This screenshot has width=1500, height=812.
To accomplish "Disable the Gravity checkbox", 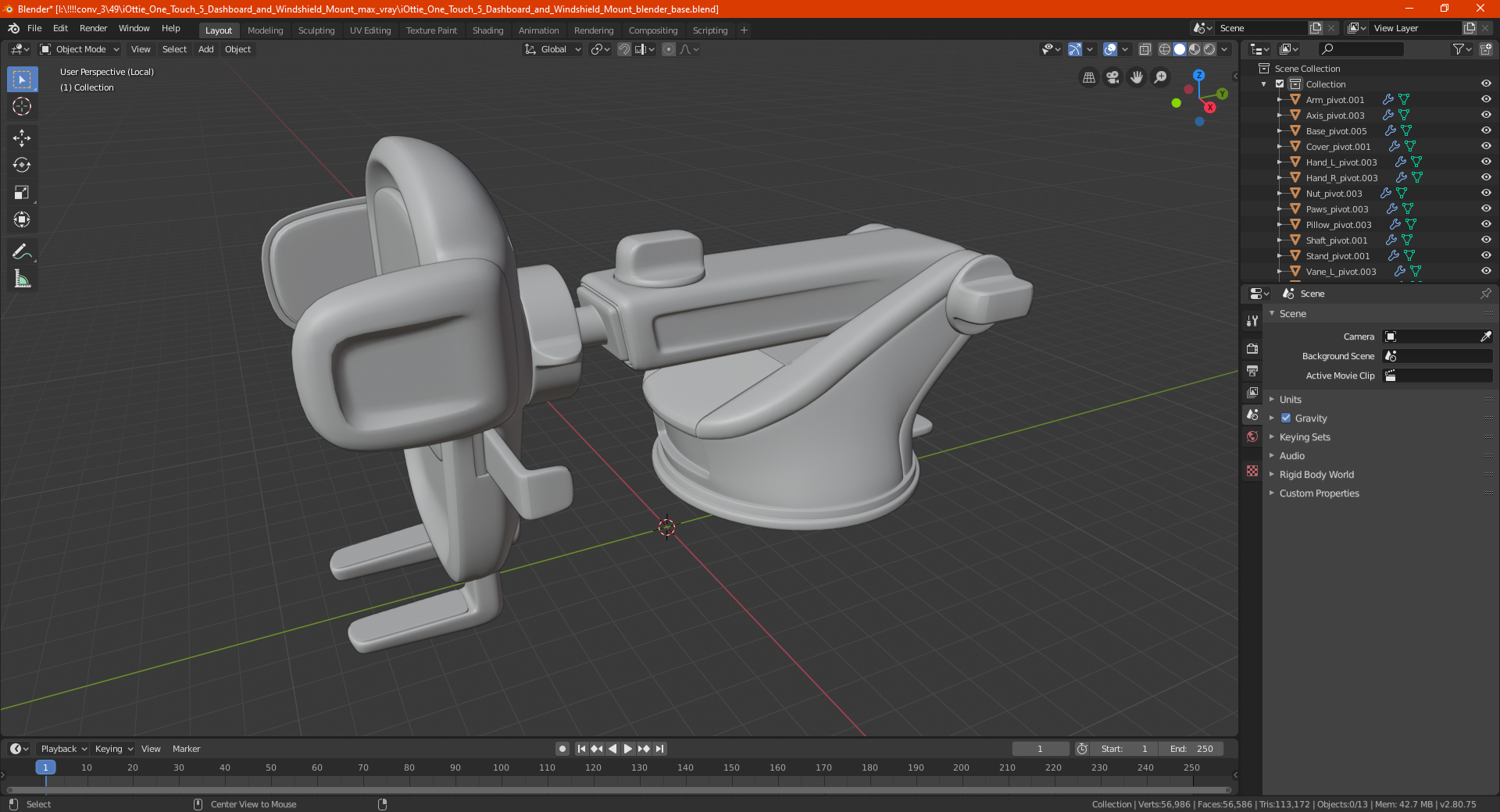I will (1286, 418).
